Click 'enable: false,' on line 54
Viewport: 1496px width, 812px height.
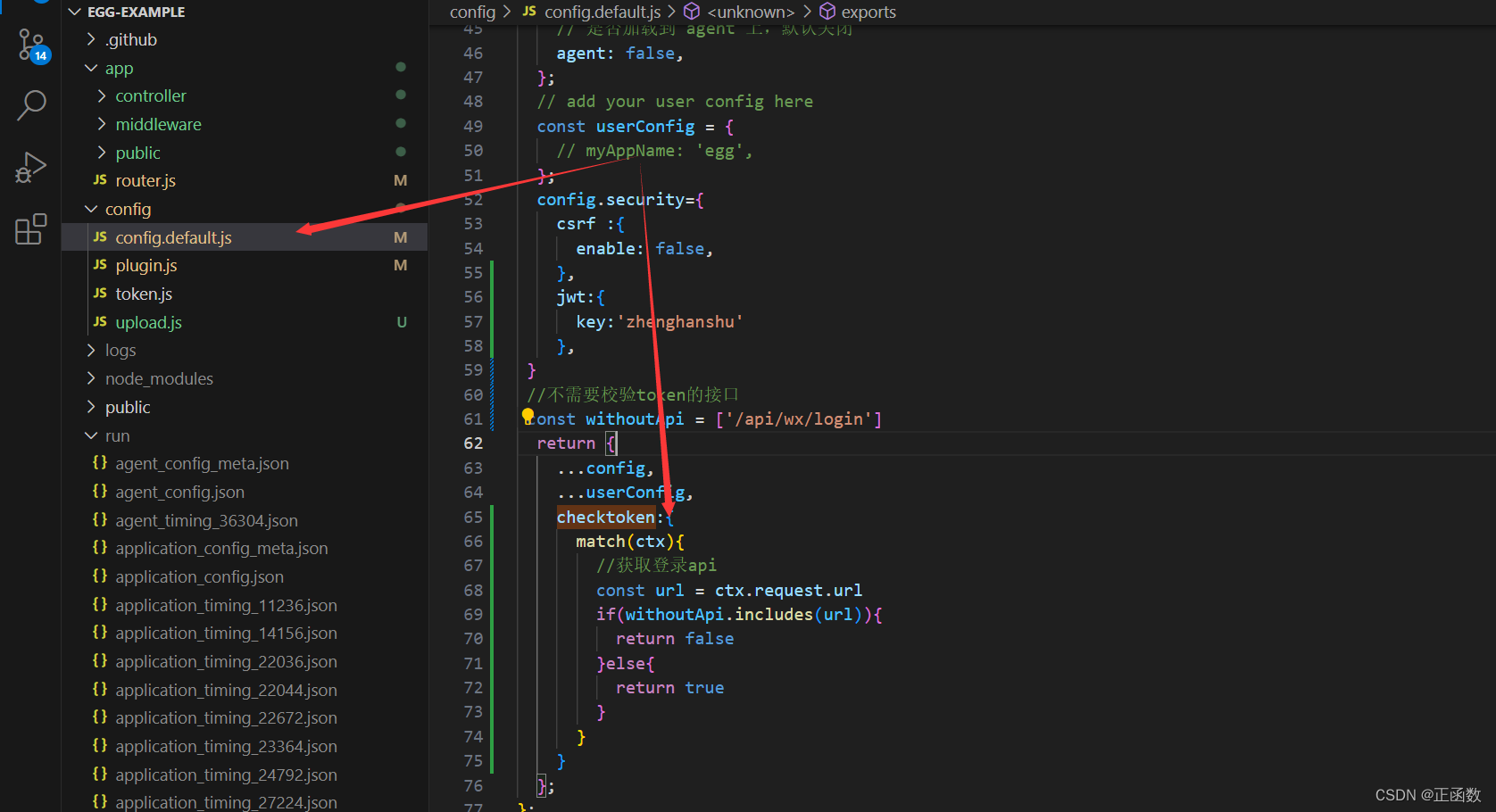click(x=644, y=248)
